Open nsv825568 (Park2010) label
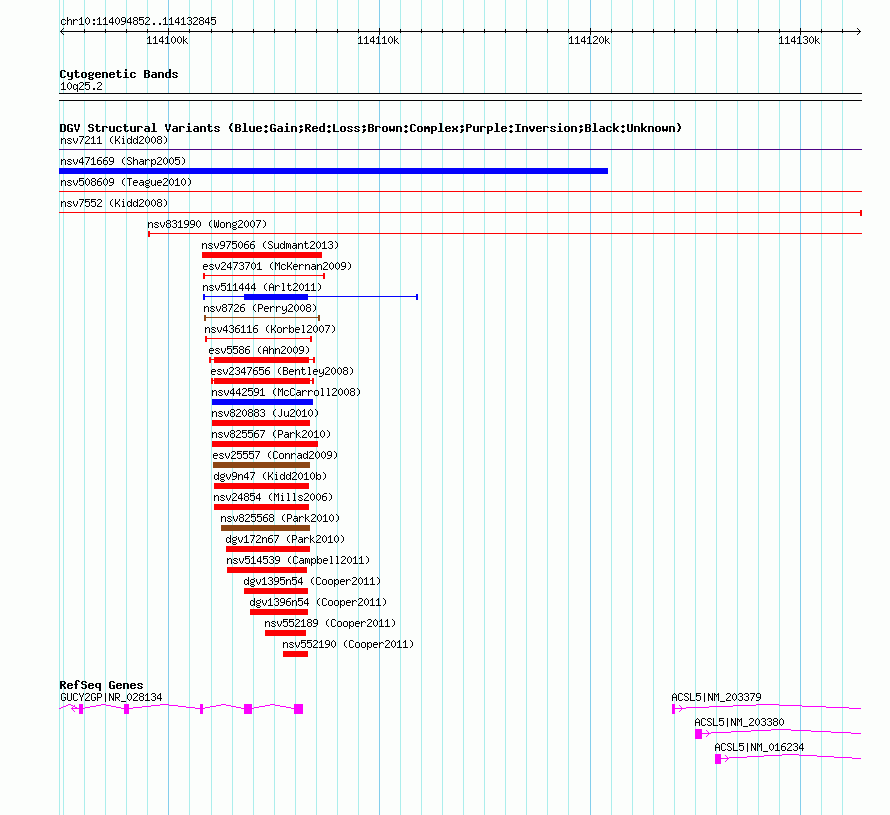Screen dimensions: 890x815 [x=280, y=518]
